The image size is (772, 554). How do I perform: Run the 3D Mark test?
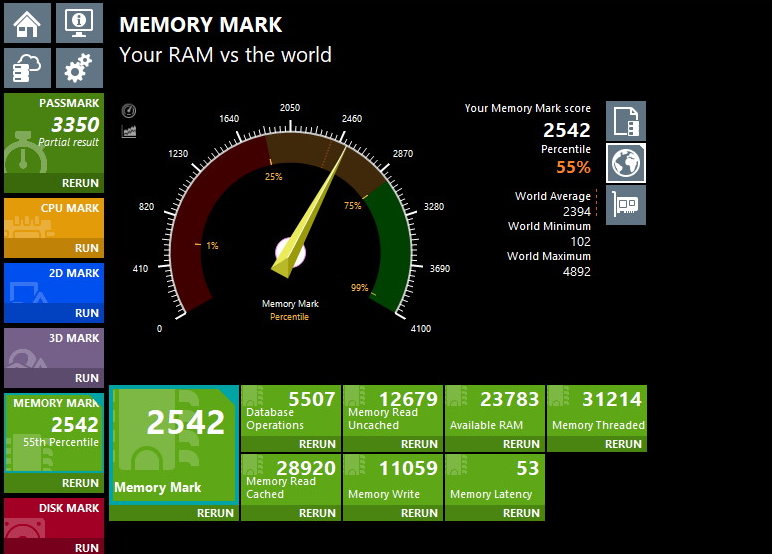coord(54,378)
